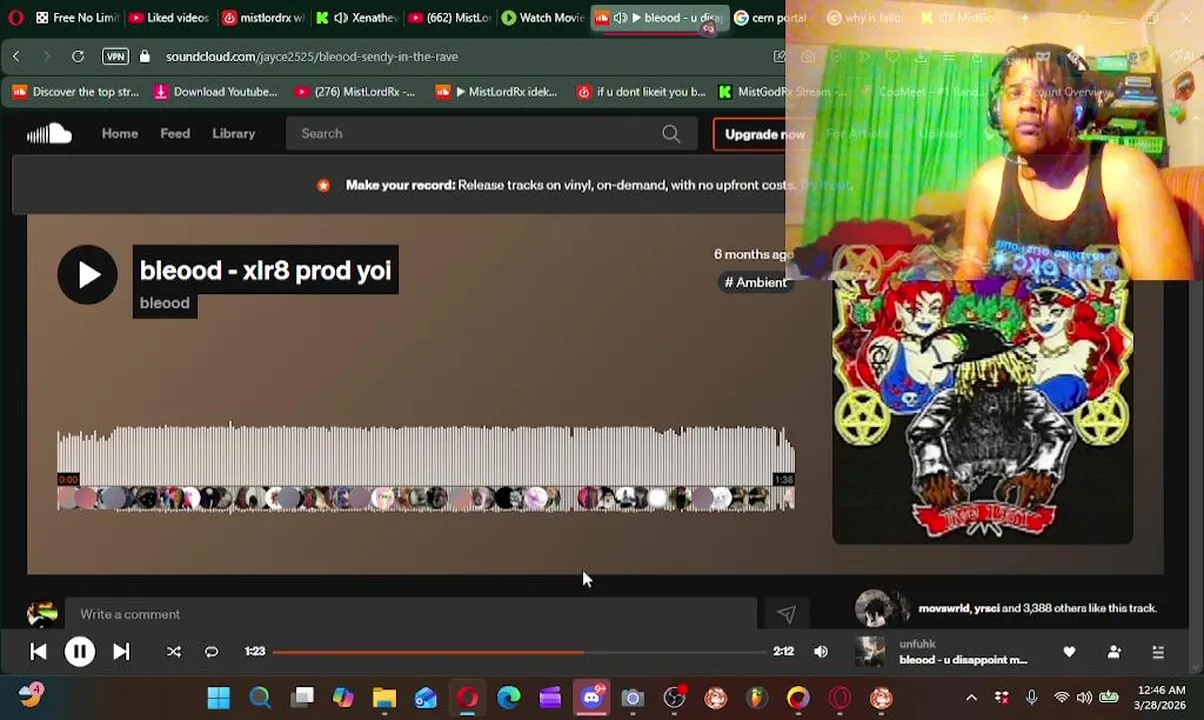Switch to the Watch Movie browser tab

tap(541, 18)
